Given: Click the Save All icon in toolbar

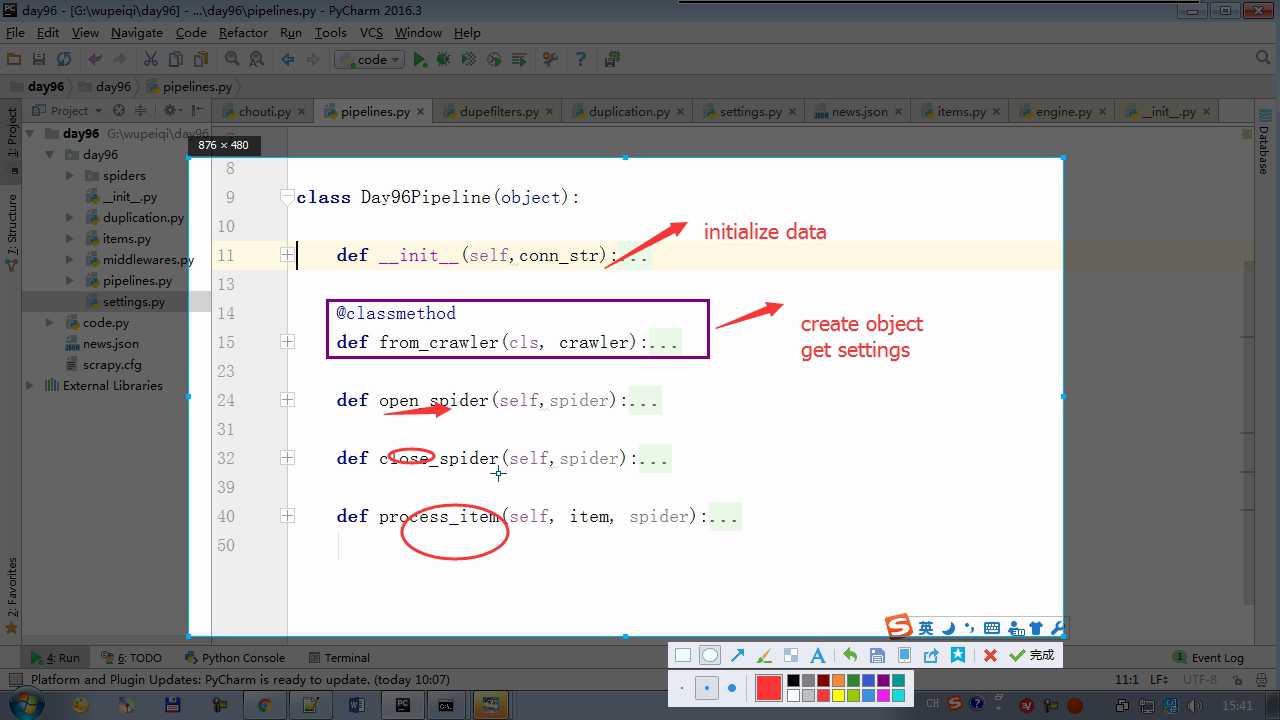Looking at the screenshot, I should 39,60.
